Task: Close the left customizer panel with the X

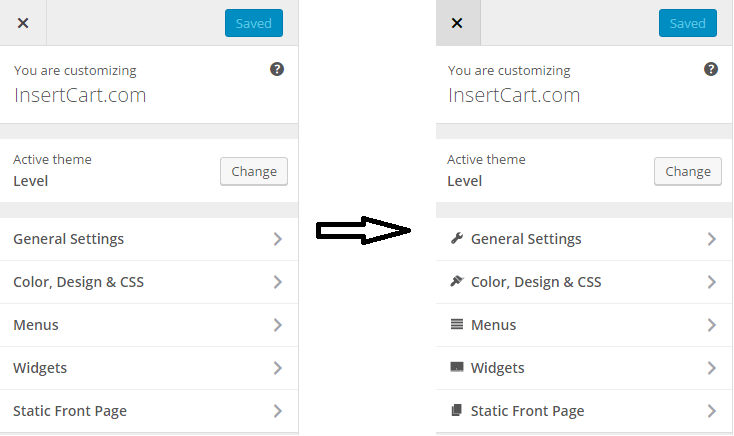Action: click(23, 23)
